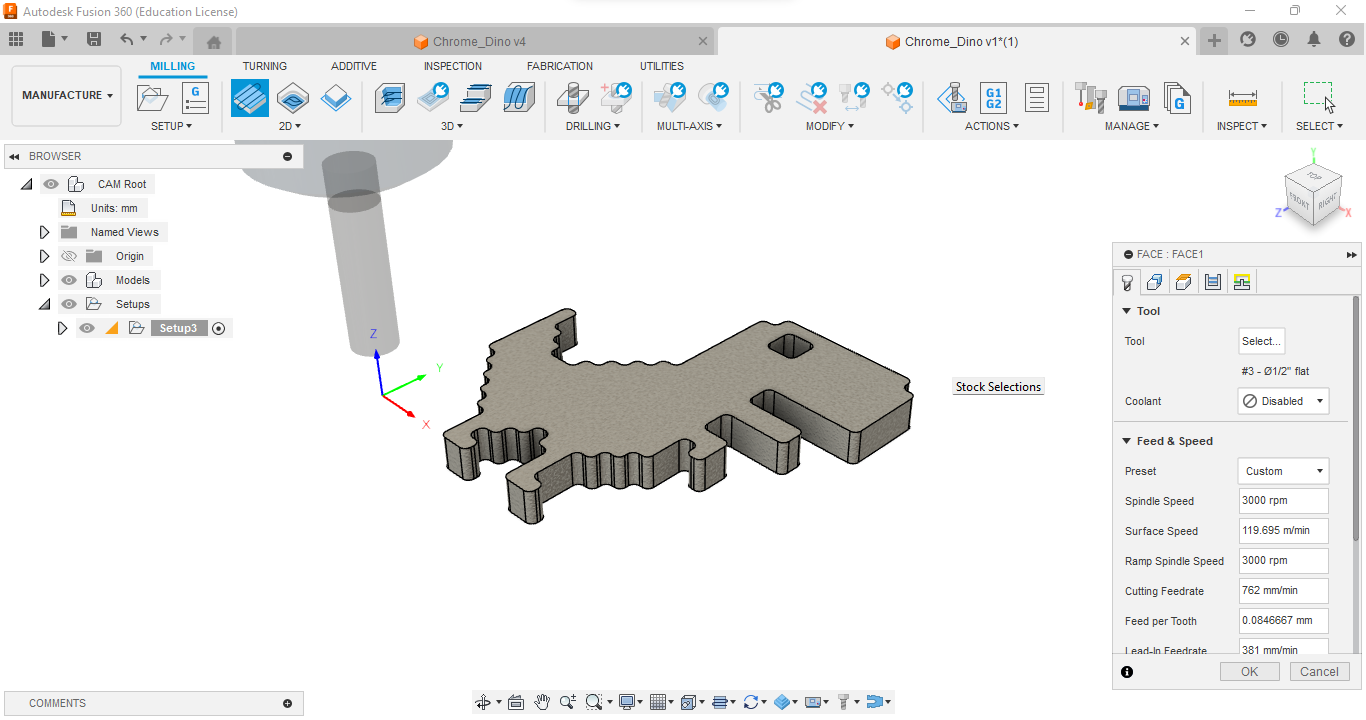This screenshot has height=720, width=1366.
Task: Expand the Named Views node
Action: click(44, 232)
